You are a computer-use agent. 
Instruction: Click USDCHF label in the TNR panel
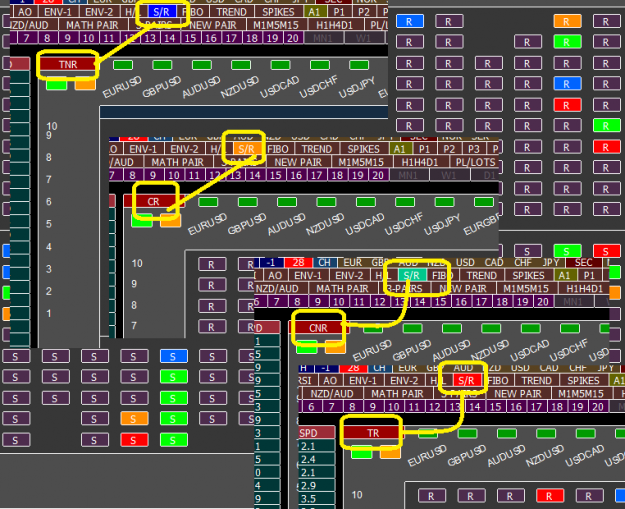pos(319,86)
